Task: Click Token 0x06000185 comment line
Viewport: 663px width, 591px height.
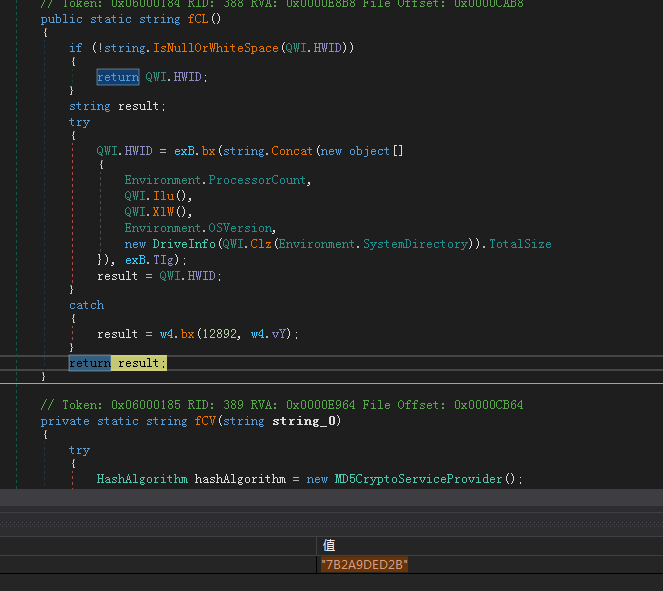Action: tap(282, 405)
